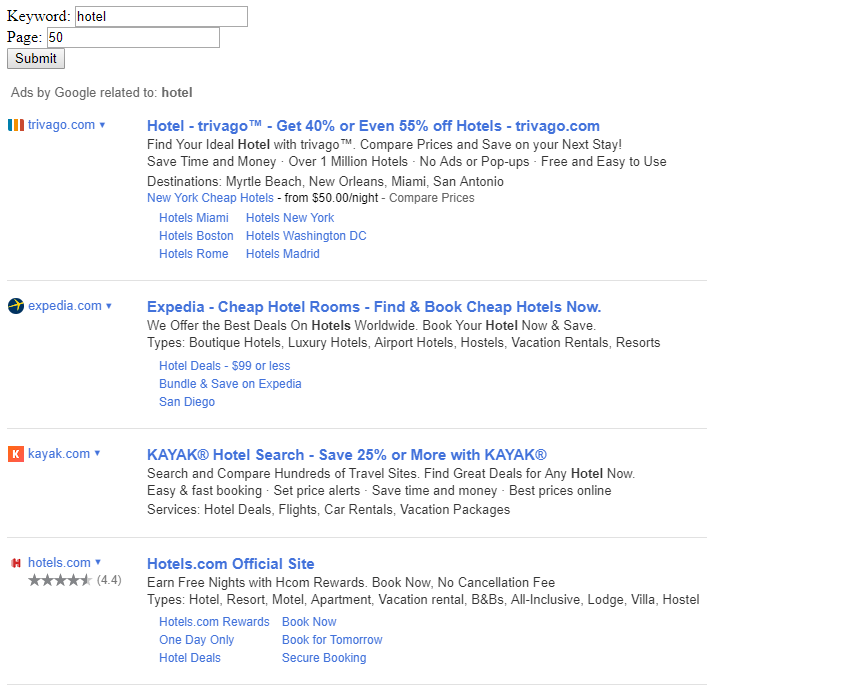This screenshot has width=853, height=692.
Task: Open the hotels.com domain link
Action: tap(59, 563)
